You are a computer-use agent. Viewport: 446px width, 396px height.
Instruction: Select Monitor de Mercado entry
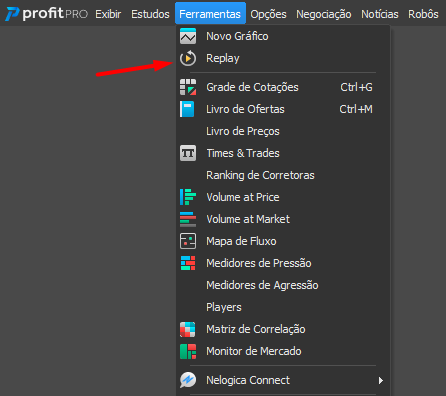coord(283,351)
